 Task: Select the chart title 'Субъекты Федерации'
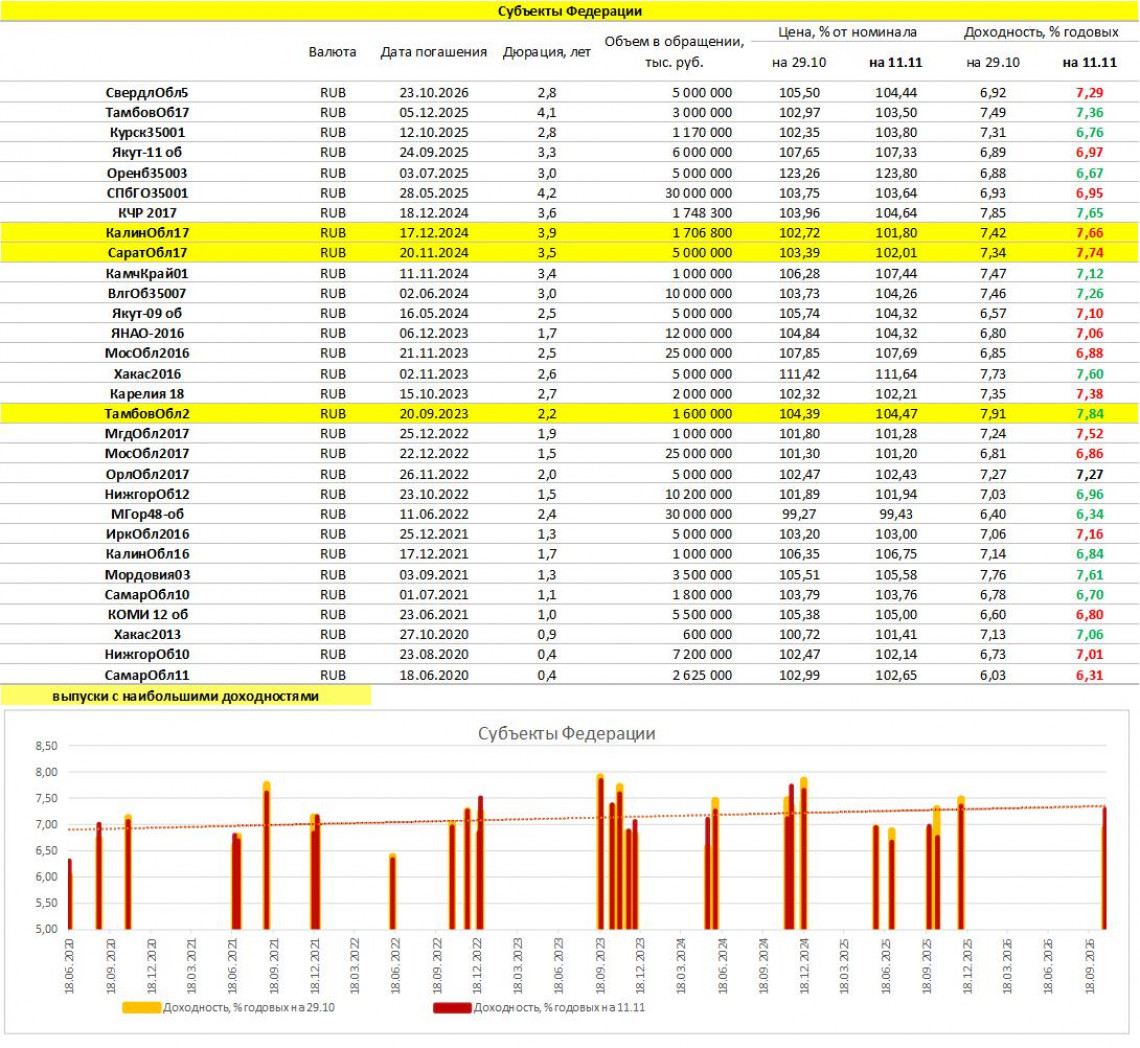[566, 733]
